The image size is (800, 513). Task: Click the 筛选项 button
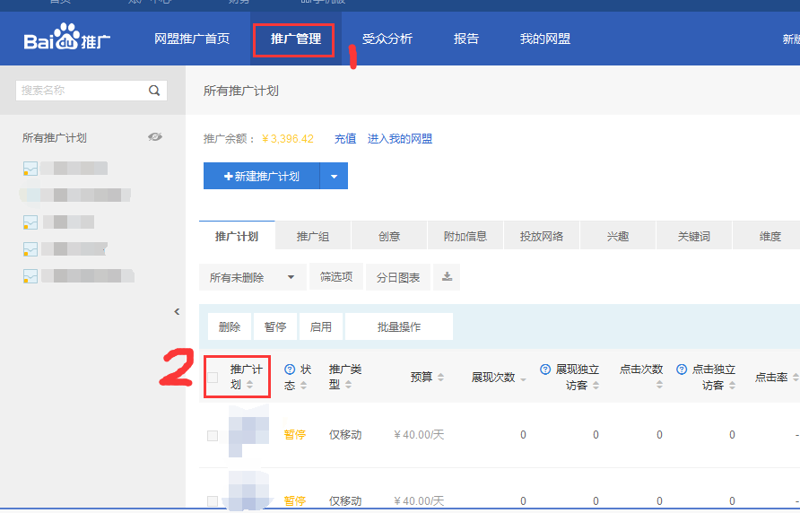pyautogui.click(x=336, y=277)
